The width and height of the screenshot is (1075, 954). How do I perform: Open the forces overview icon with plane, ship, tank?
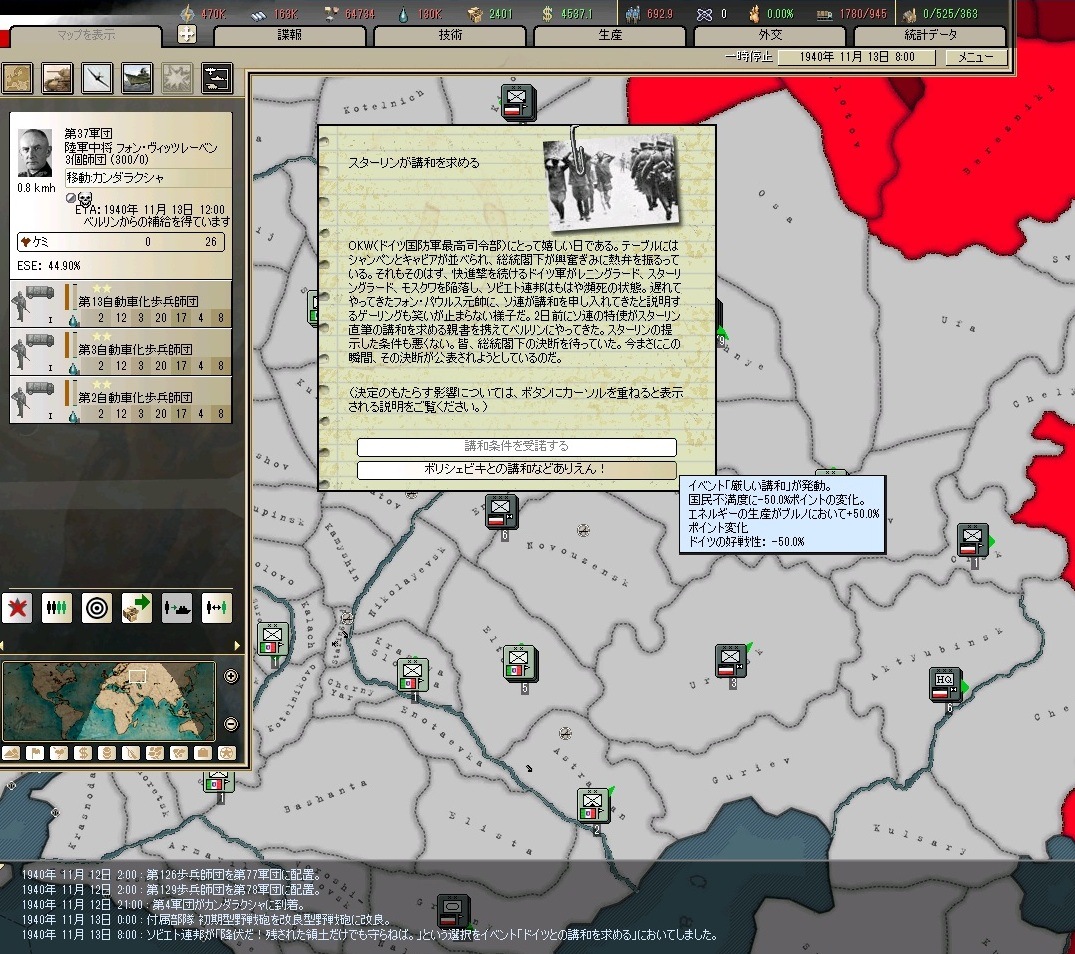tap(217, 77)
